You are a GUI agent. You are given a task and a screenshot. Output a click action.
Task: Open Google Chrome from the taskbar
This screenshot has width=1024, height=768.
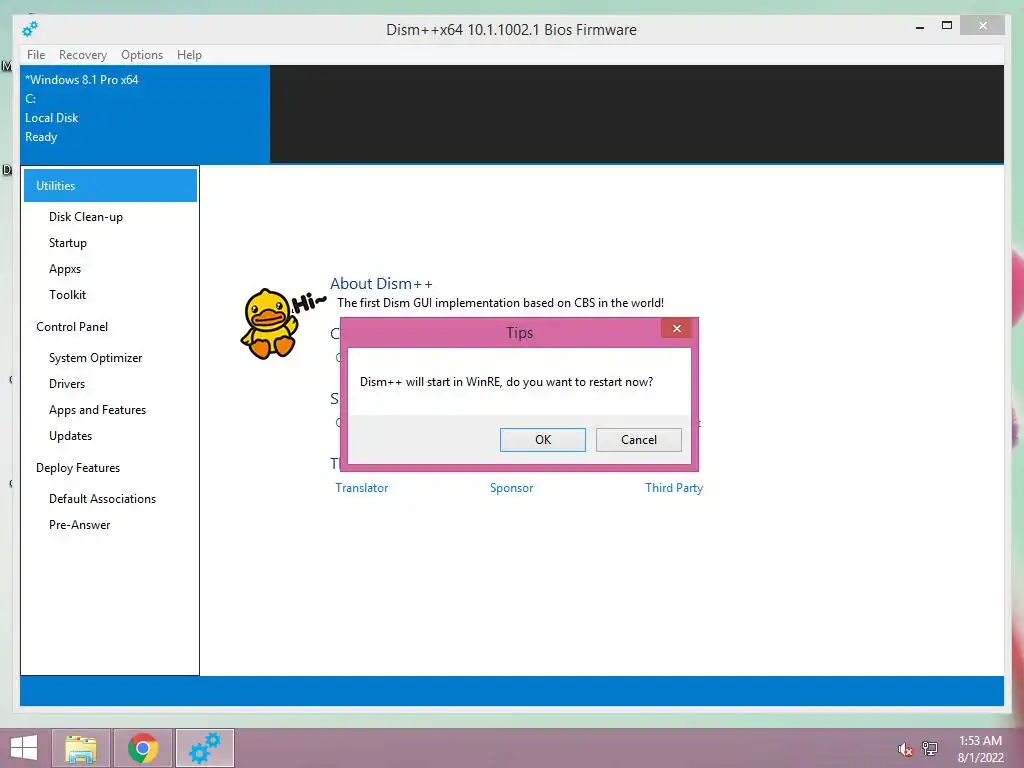(143, 748)
